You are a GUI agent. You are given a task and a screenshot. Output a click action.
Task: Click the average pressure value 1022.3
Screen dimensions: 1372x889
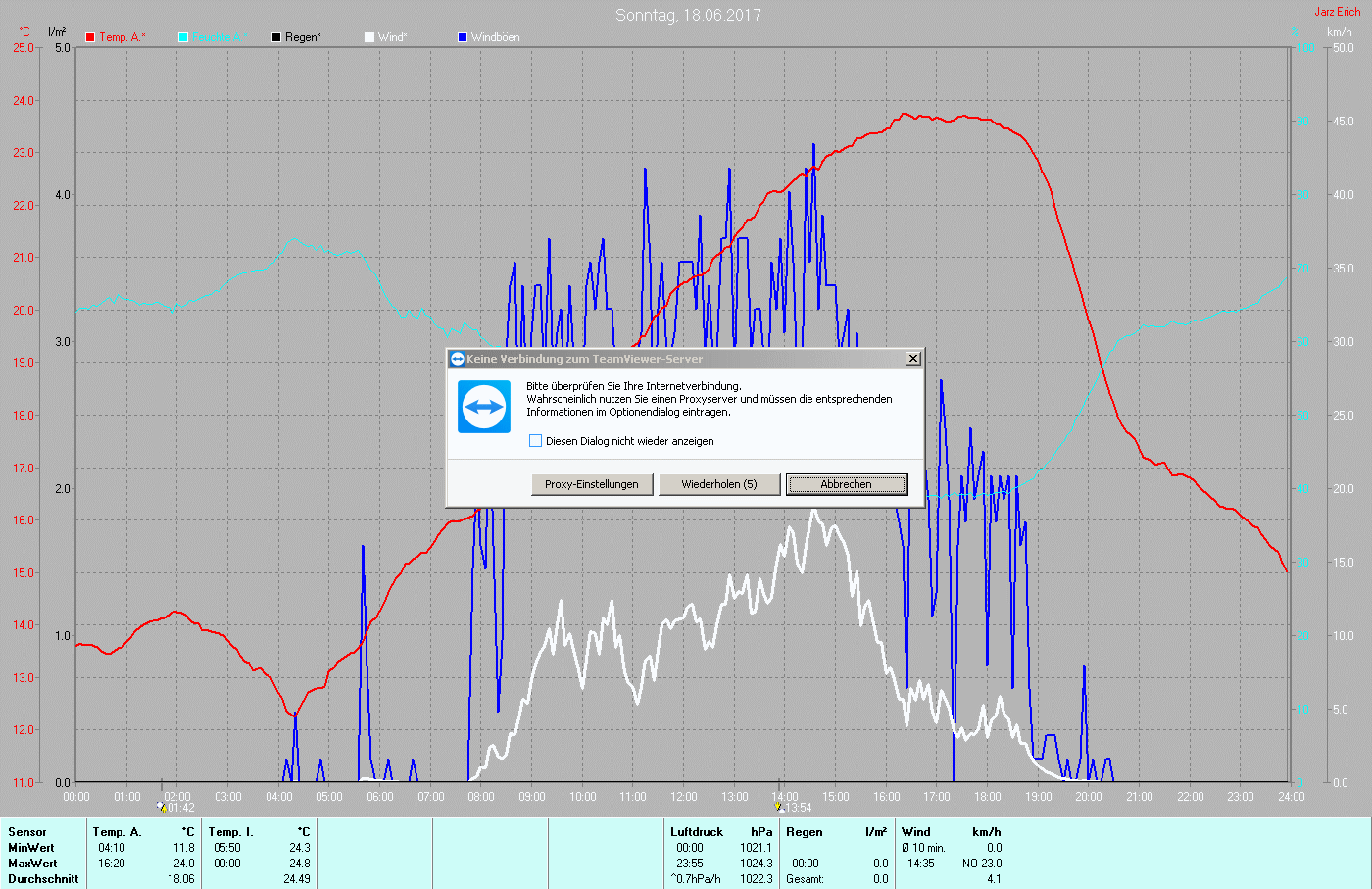(757, 879)
